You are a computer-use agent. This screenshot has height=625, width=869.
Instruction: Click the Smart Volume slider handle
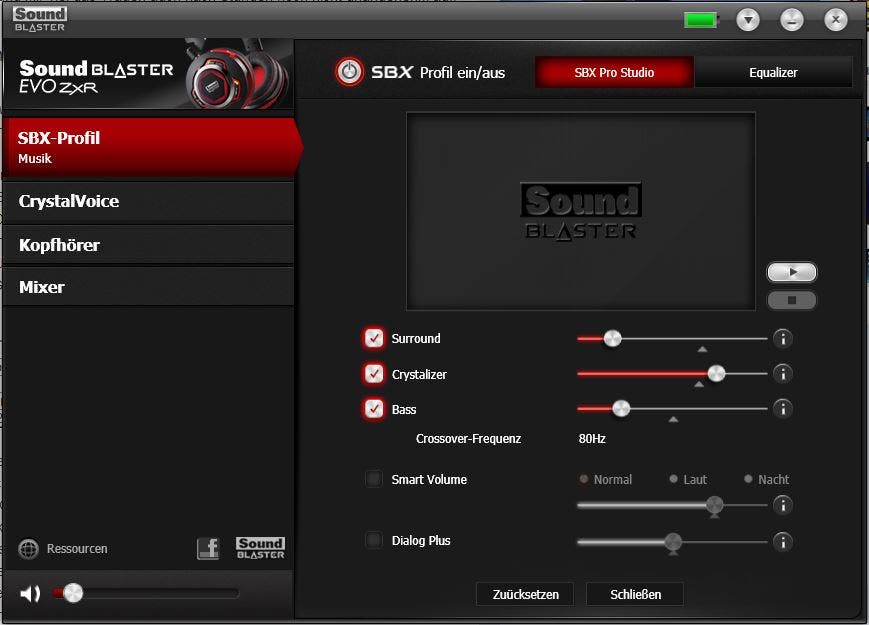coord(714,505)
